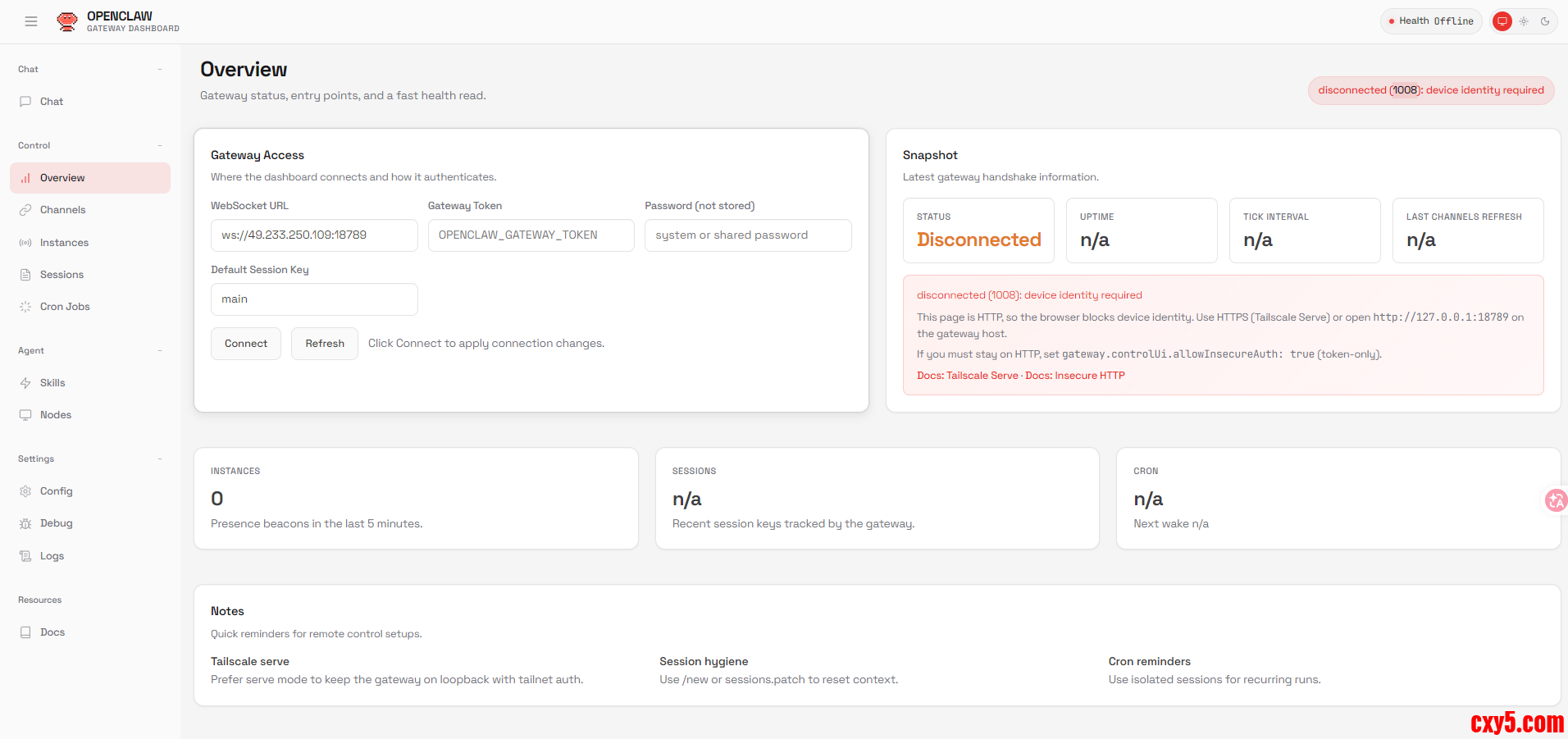
Task: Open Config in the settings menu
Action: (x=56, y=491)
